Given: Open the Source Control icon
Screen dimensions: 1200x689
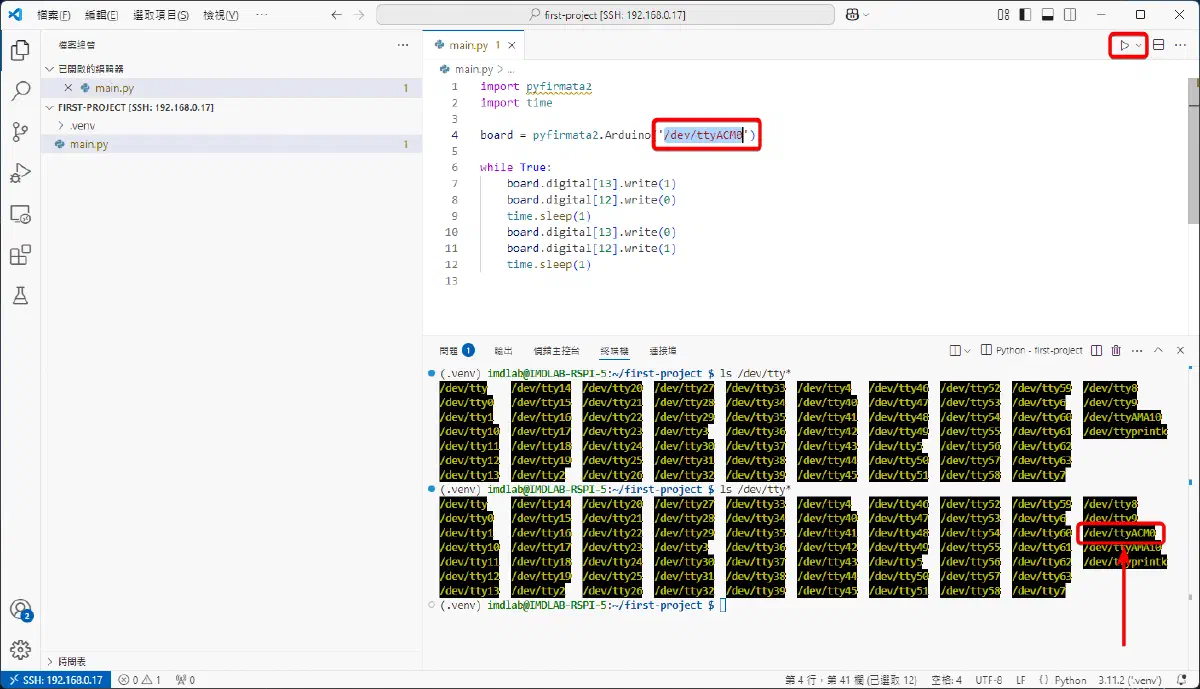Looking at the screenshot, I should (22, 131).
